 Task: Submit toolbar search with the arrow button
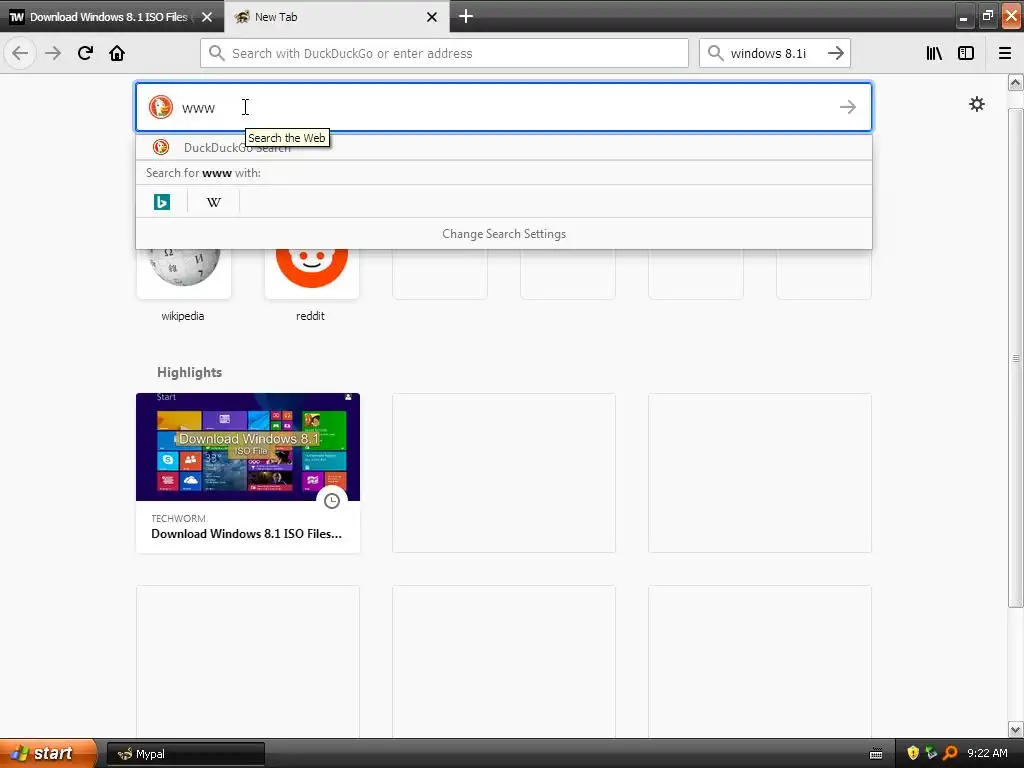pyautogui.click(x=836, y=53)
